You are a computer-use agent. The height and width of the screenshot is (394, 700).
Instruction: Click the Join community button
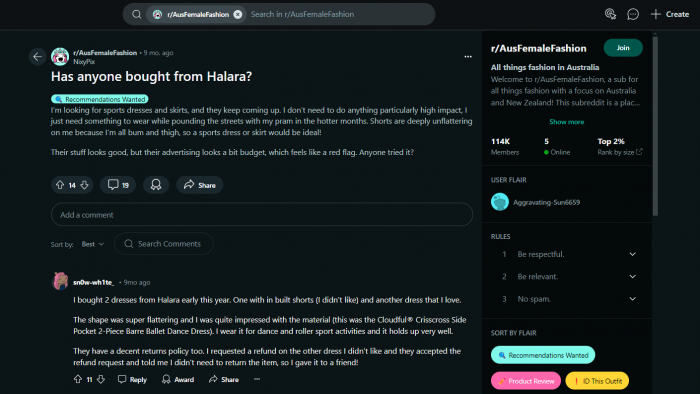pos(623,48)
